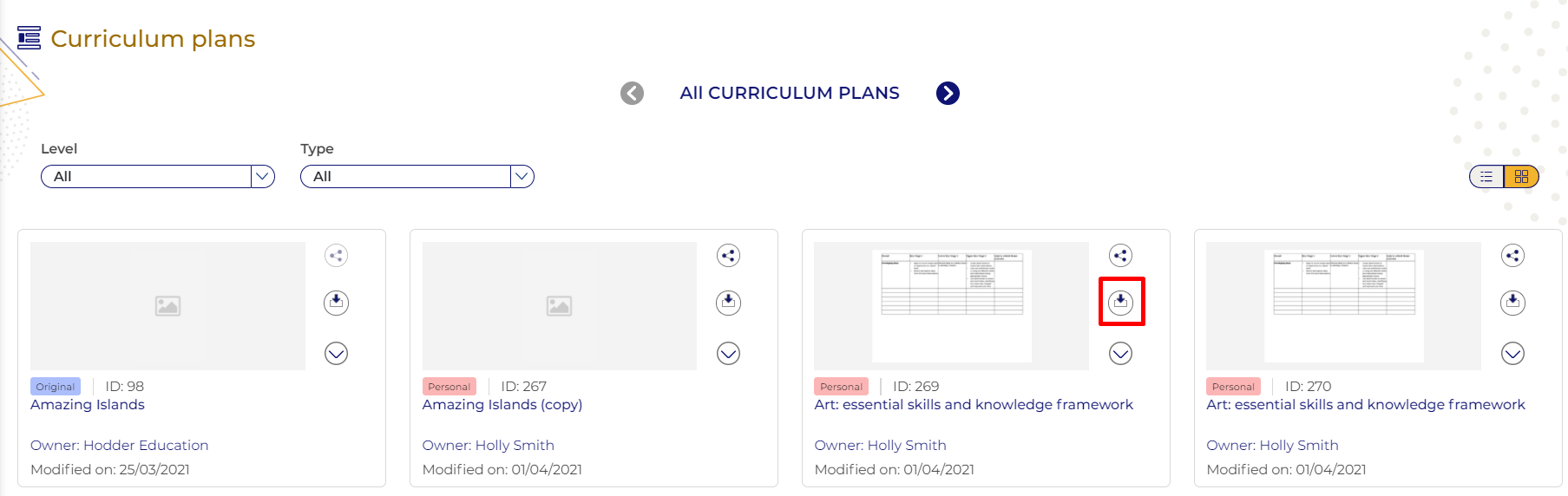Download the Amazing Islands original plan
Screen dimensions: 1568x496
click(x=336, y=302)
